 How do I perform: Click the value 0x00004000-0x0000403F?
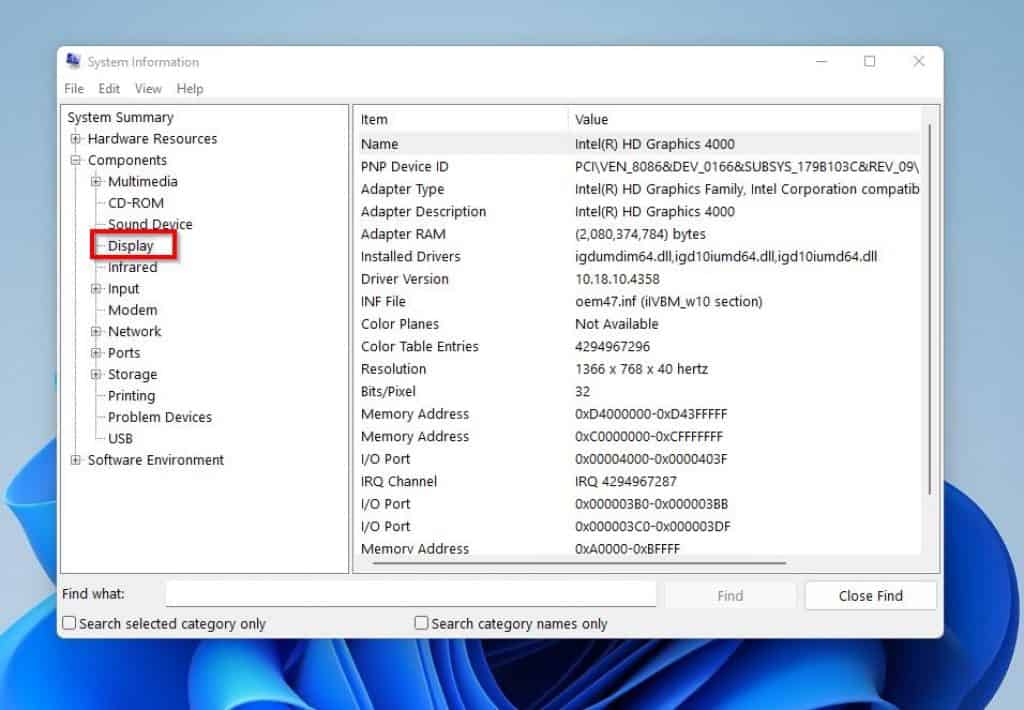pyautogui.click(x=651, y=459)
